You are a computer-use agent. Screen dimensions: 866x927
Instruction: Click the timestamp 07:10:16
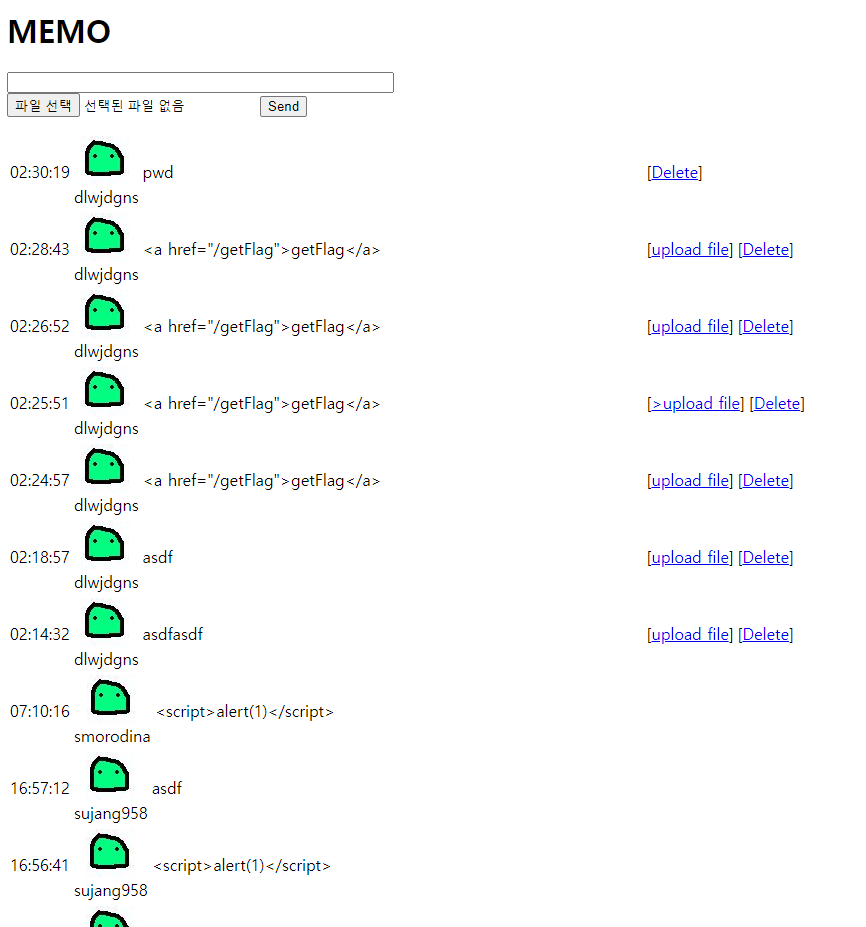click(40, 711)
